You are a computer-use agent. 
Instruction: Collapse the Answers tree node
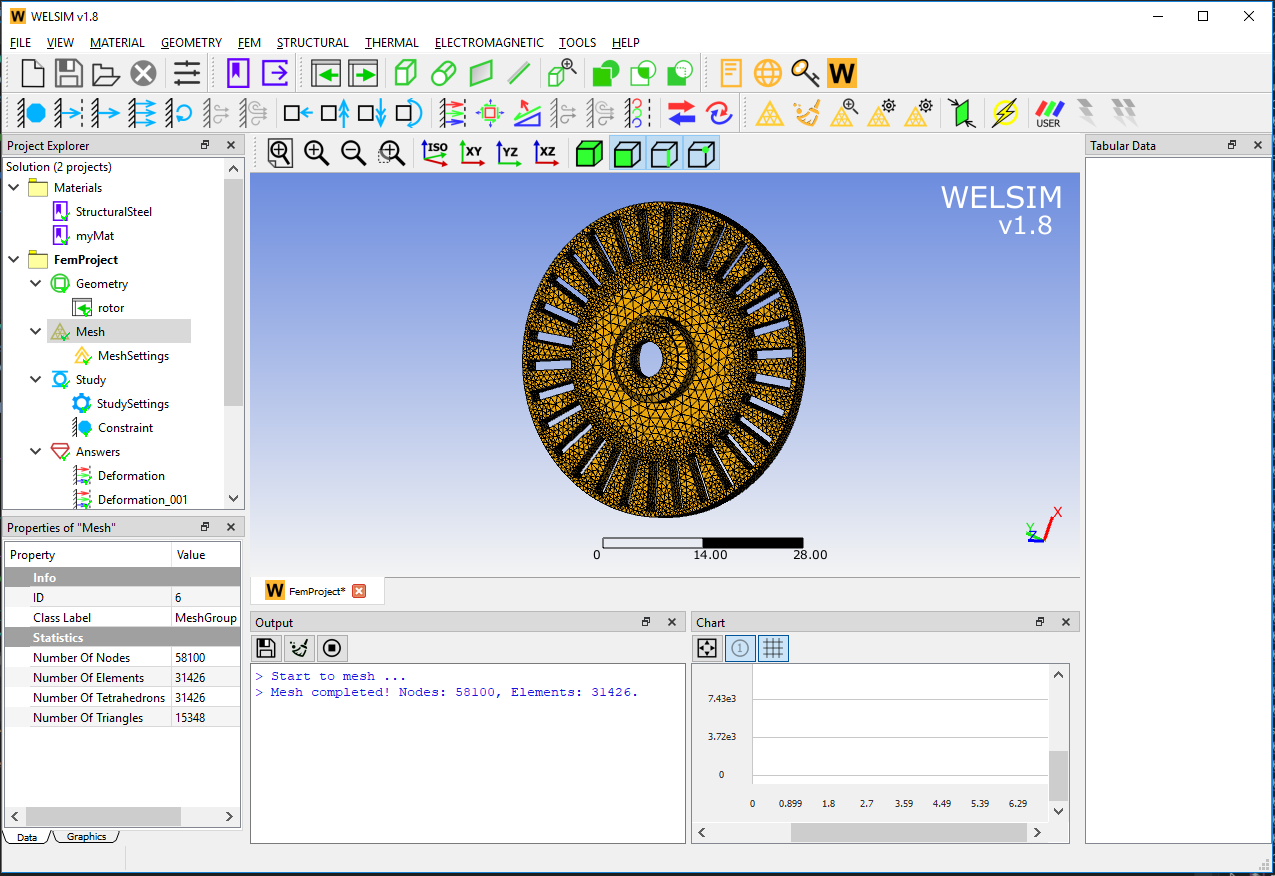point(36,451)
